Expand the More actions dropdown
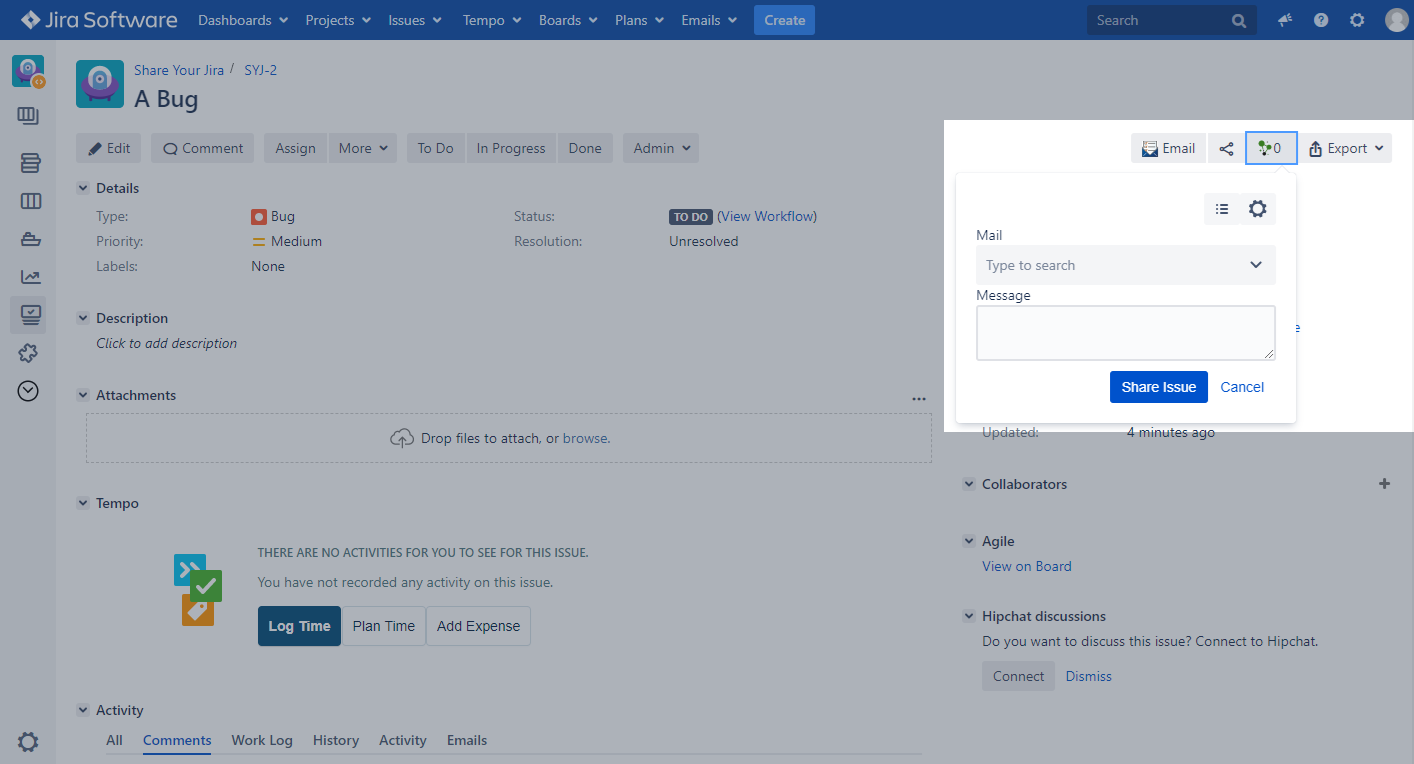This screenshot has width=1414, height=764. pyautogui.click(x=362, y=148)
